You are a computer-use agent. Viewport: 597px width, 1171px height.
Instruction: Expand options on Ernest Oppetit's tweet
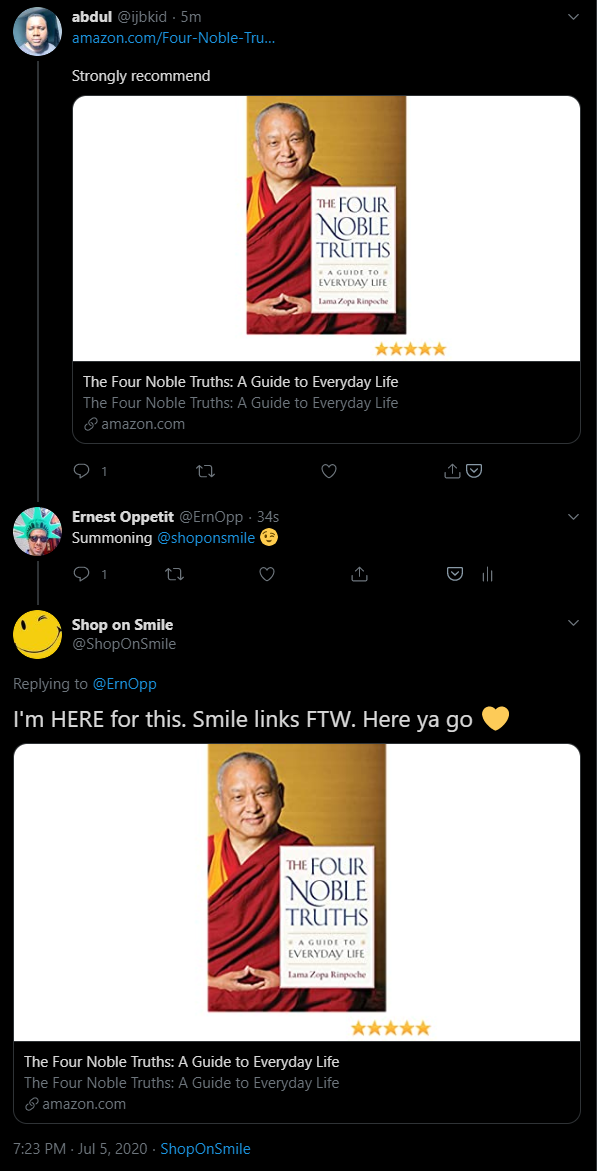point(573,517)
